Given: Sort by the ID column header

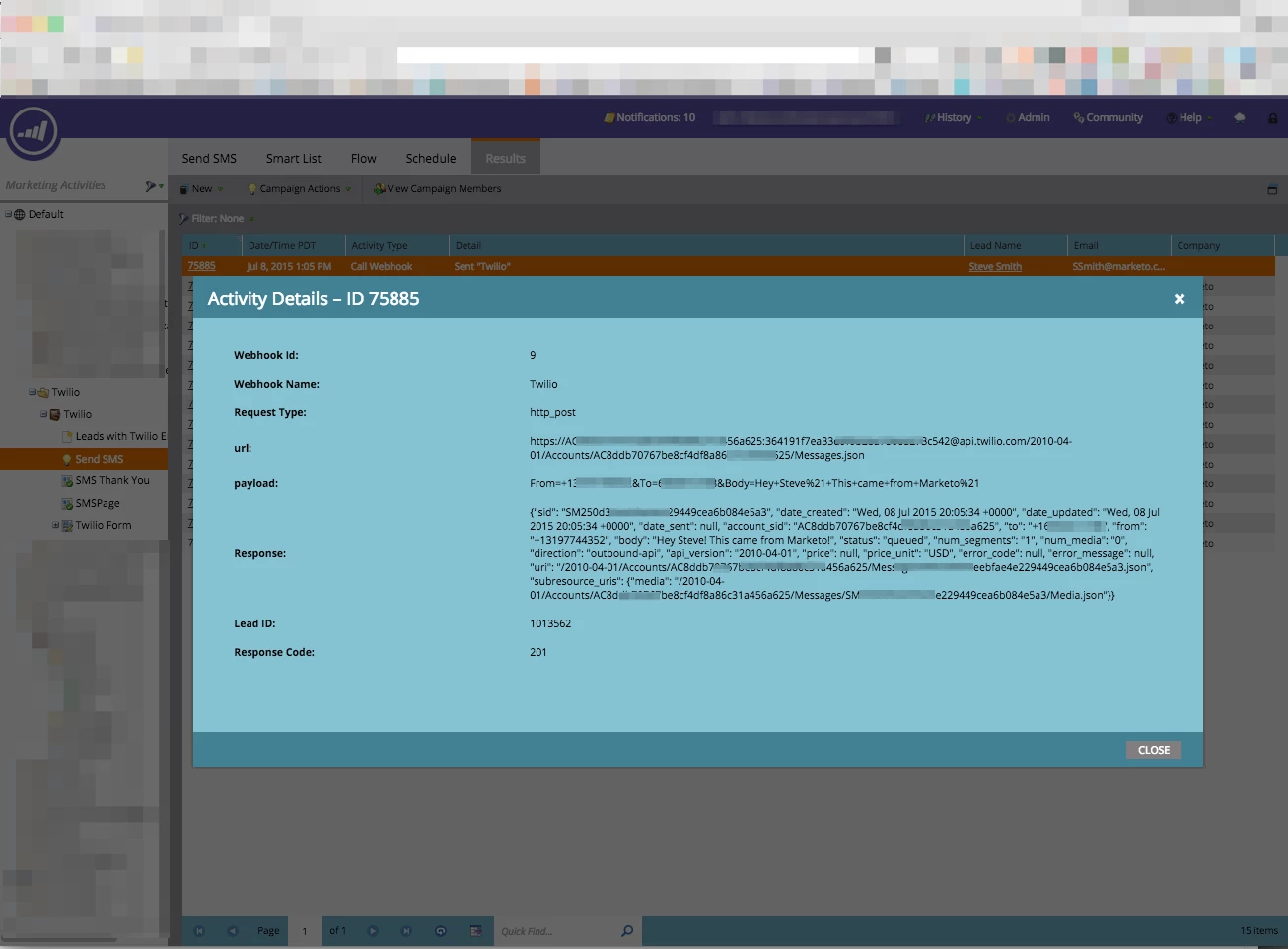Looking at the screenshot, I should [x=212, y=245].
